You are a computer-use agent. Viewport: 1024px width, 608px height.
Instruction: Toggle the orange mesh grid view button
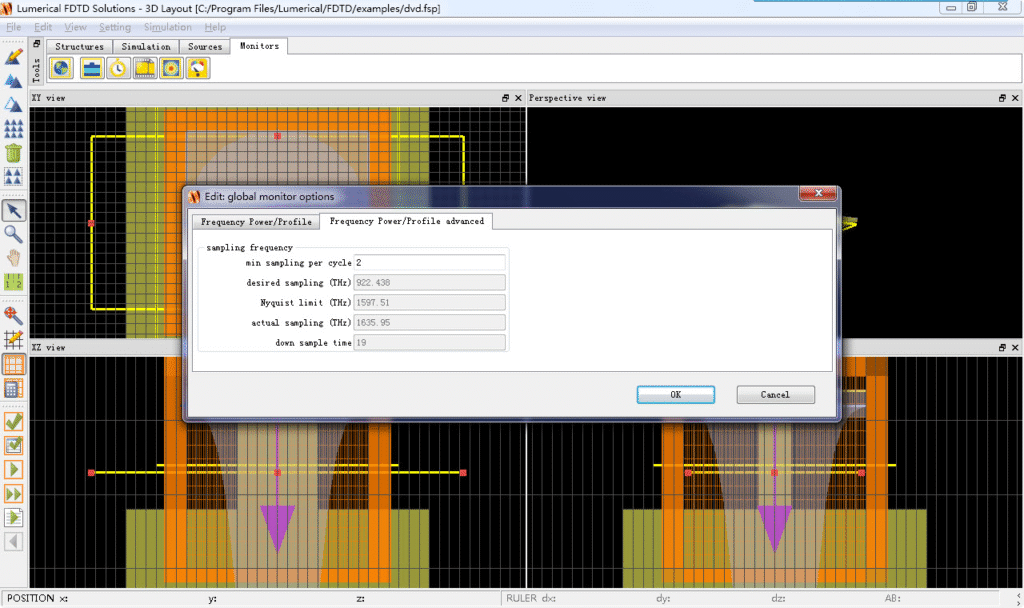pos(14,365)
